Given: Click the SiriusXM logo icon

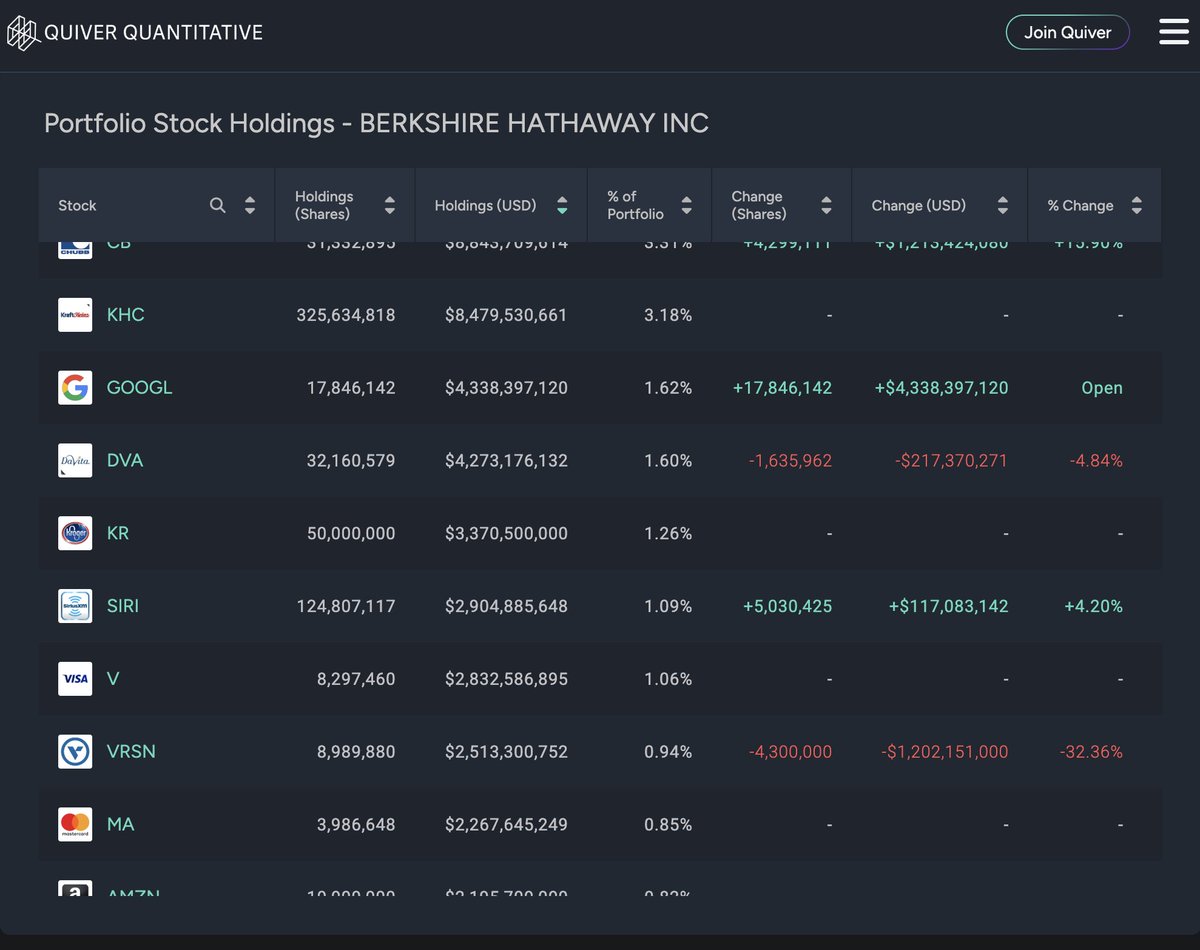Looking at the screenshot, I should pyautogui.click(x=75, y=606).
